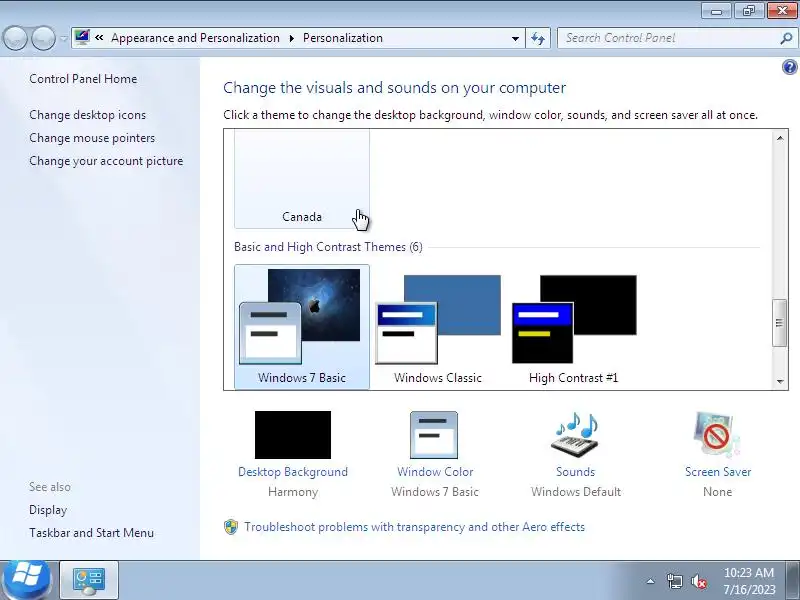Click the double chevron in the breadcrumb
The width and height of the screenshot is (800, 600).
(x=99, y=37)
